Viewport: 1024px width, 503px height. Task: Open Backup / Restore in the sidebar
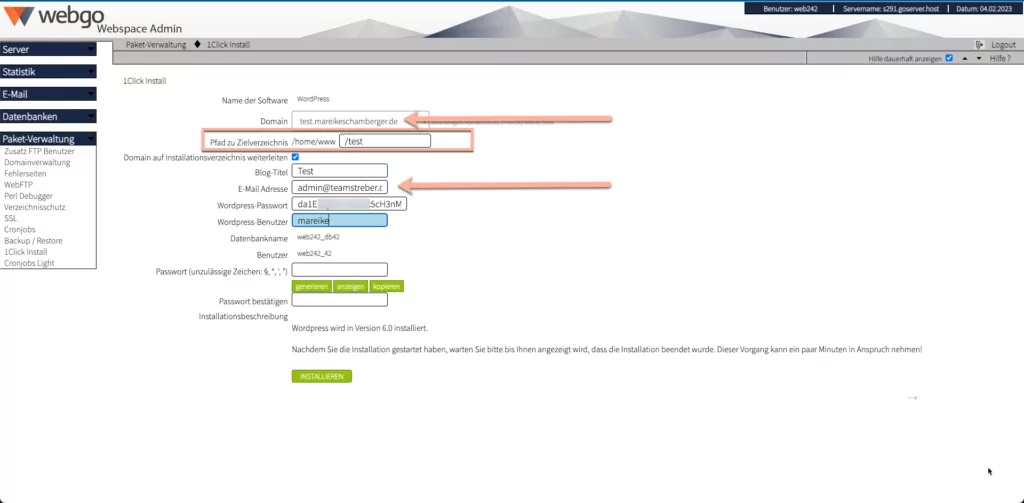pyautogui.click(x=33, y=240)
